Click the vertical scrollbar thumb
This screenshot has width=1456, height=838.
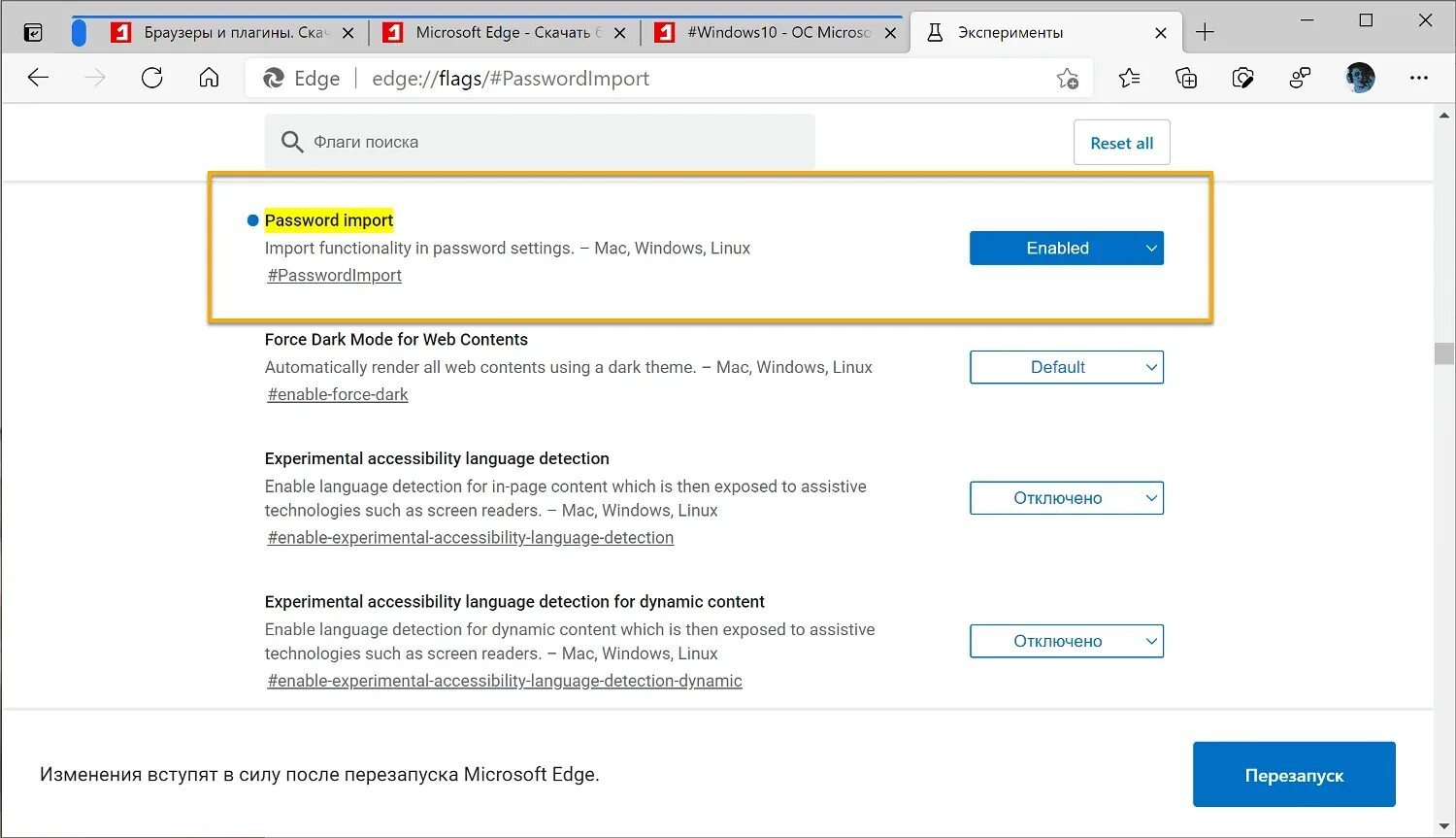(1443, 352)
